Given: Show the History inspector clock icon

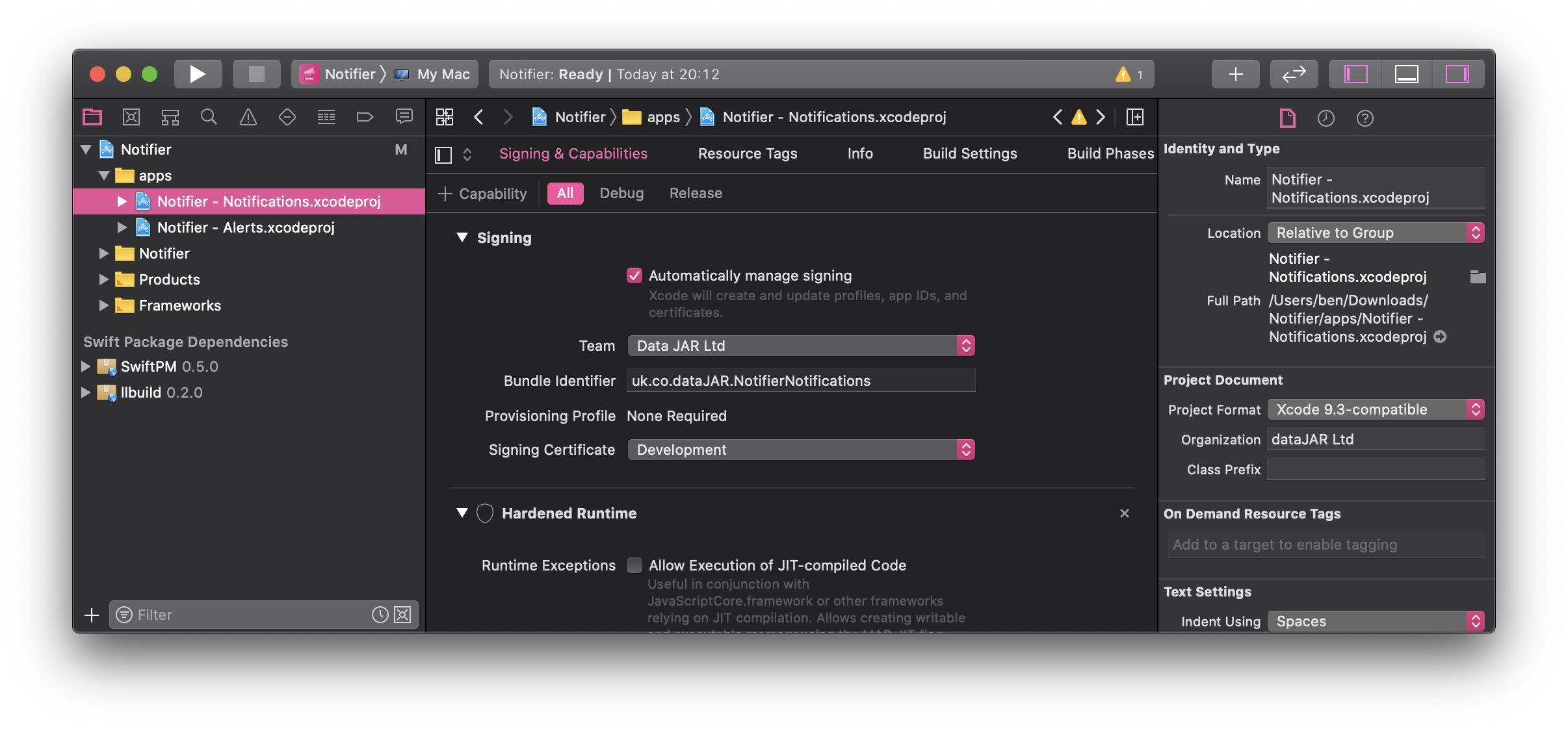Looking at the screenshot, I should 1326,118.
